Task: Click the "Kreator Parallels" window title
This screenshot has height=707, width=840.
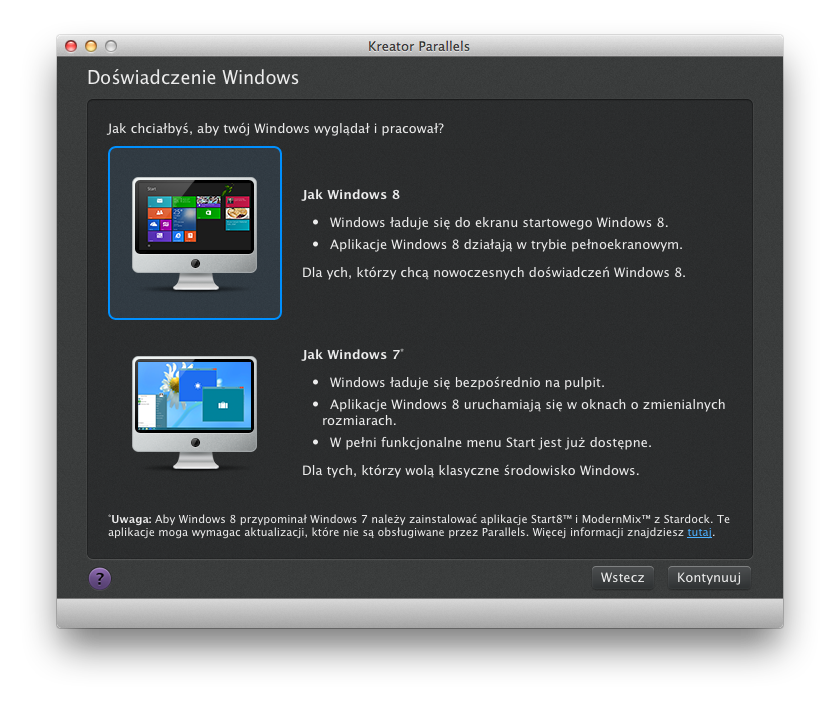Action: pyautogui.click(x=419, y=46)
